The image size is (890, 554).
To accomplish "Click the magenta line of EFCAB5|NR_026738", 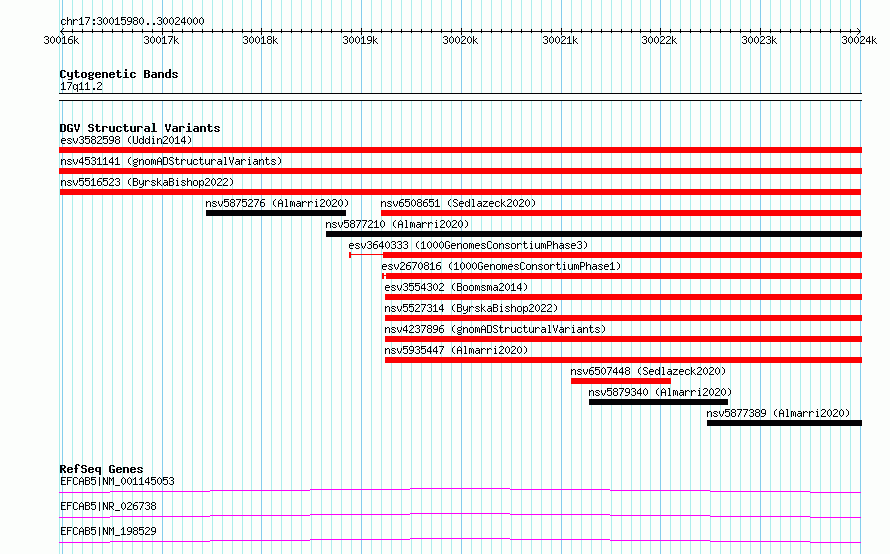I will pyautogui.click(x=460, y=514).
